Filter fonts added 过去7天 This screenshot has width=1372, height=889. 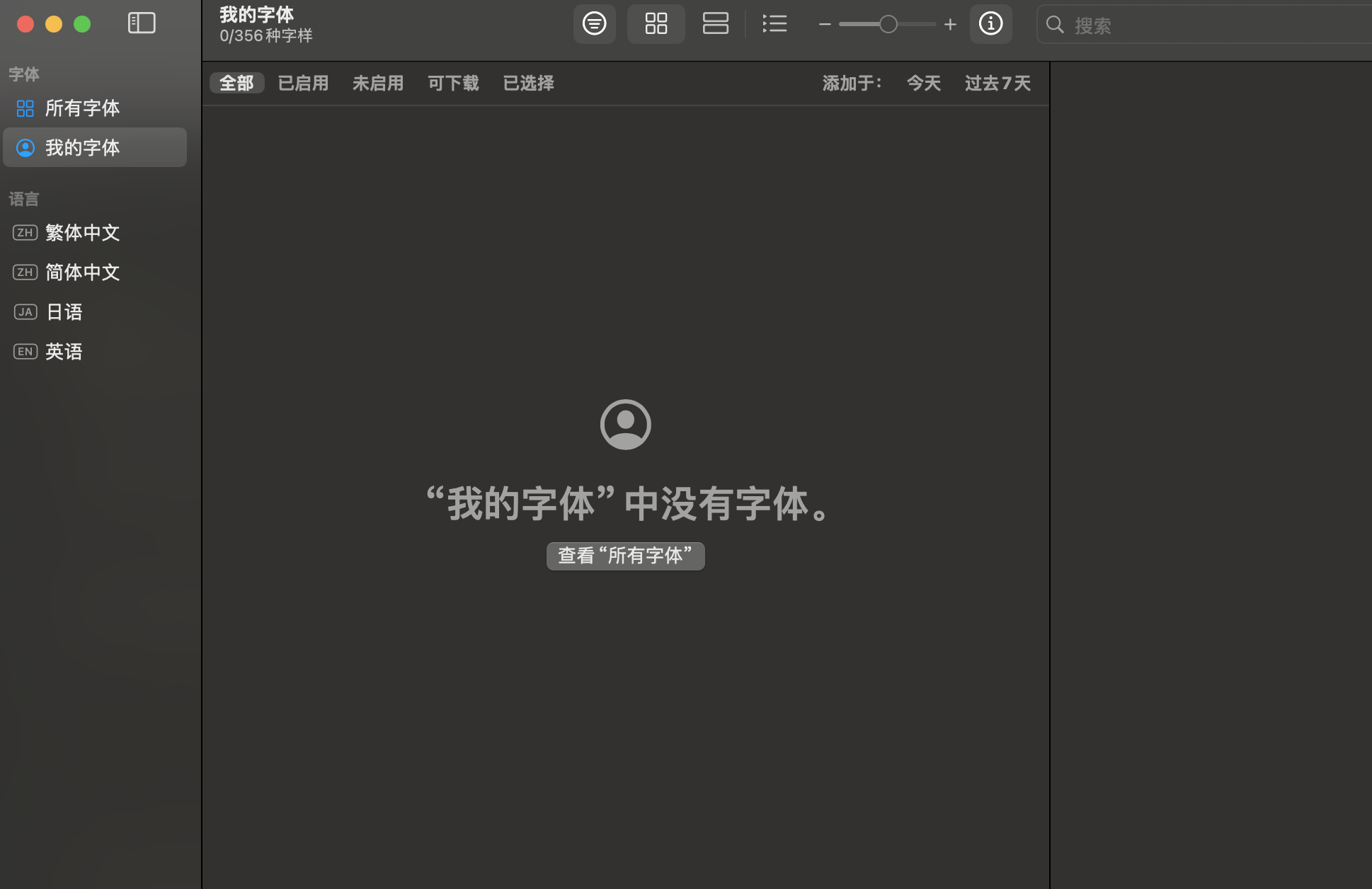pos(997,84)
